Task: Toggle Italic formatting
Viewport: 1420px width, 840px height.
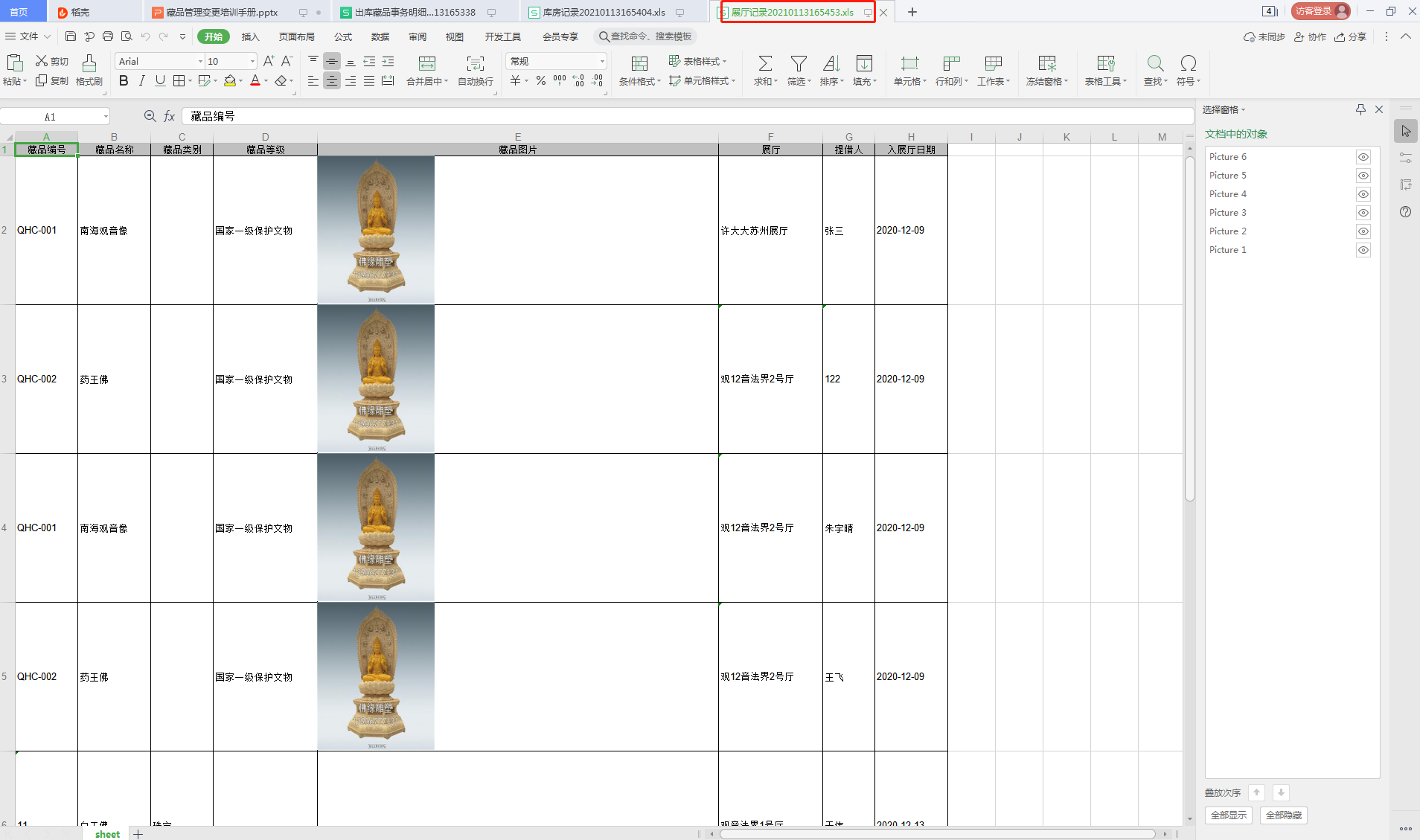Action: (141, 80)
